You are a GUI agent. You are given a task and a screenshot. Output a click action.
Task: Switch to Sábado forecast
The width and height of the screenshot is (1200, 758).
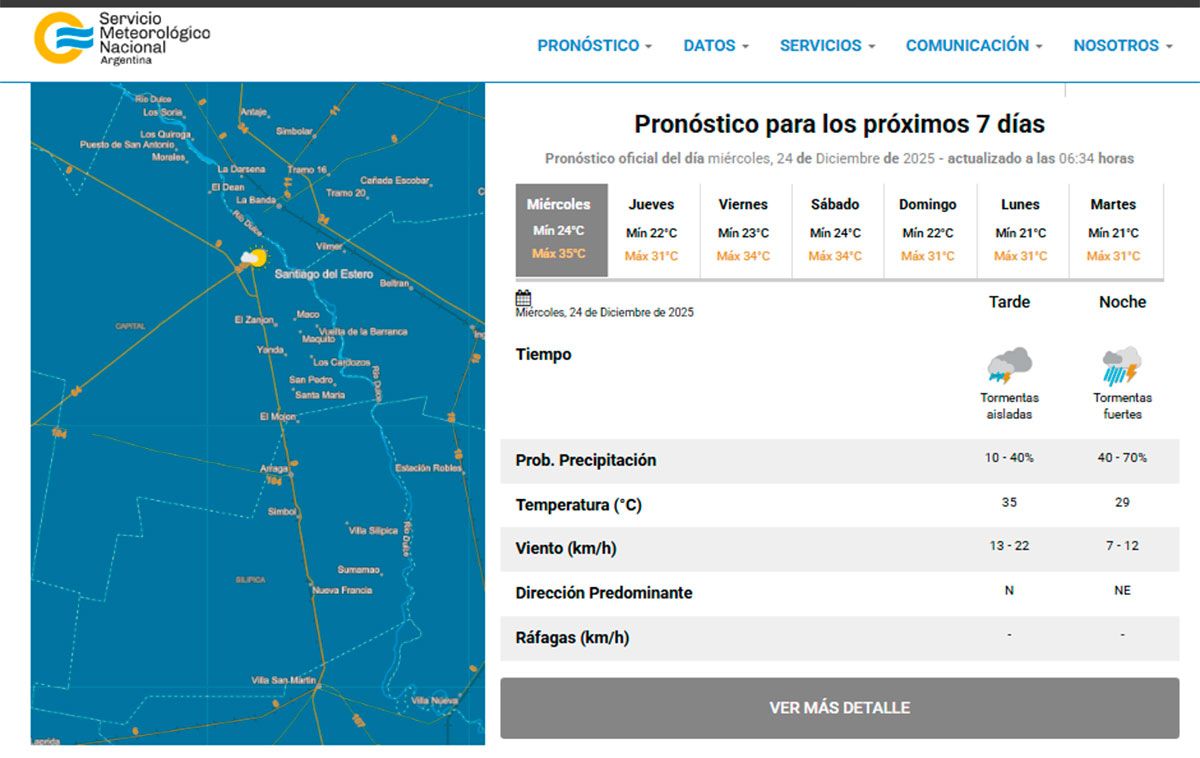coord(835,230)
